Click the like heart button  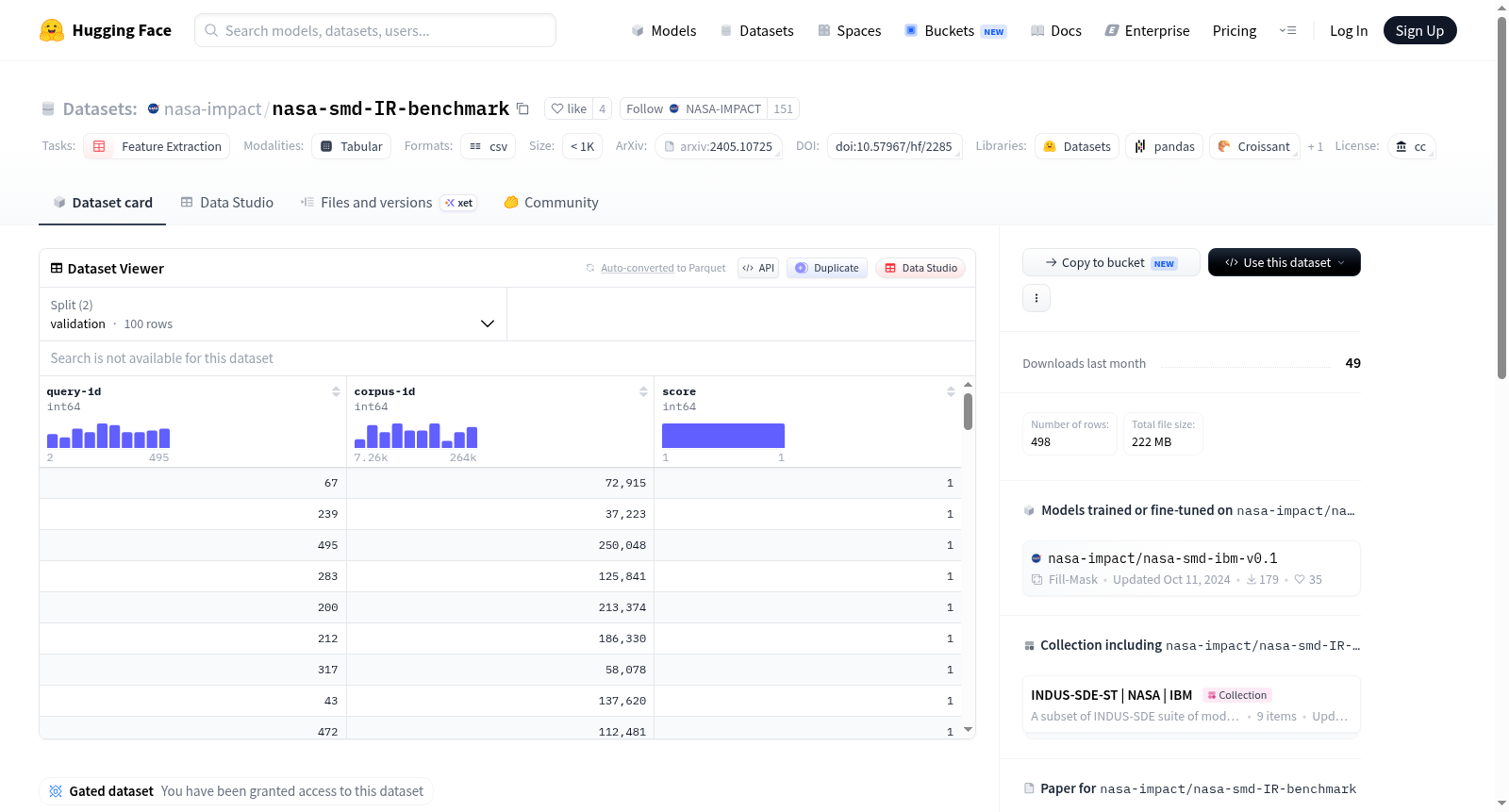point(569,108)
